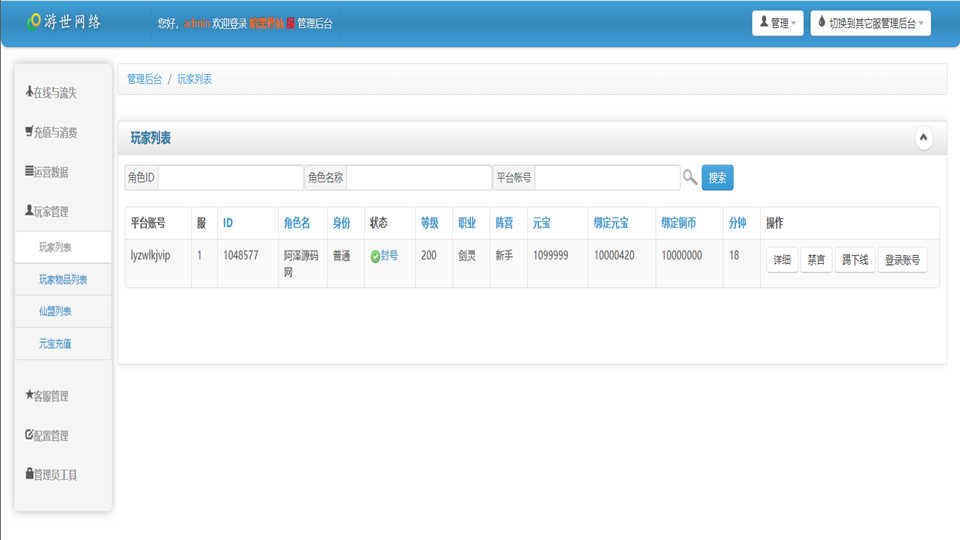Click 登录账号 button for lyzwlkjvip

coord(902,260)
